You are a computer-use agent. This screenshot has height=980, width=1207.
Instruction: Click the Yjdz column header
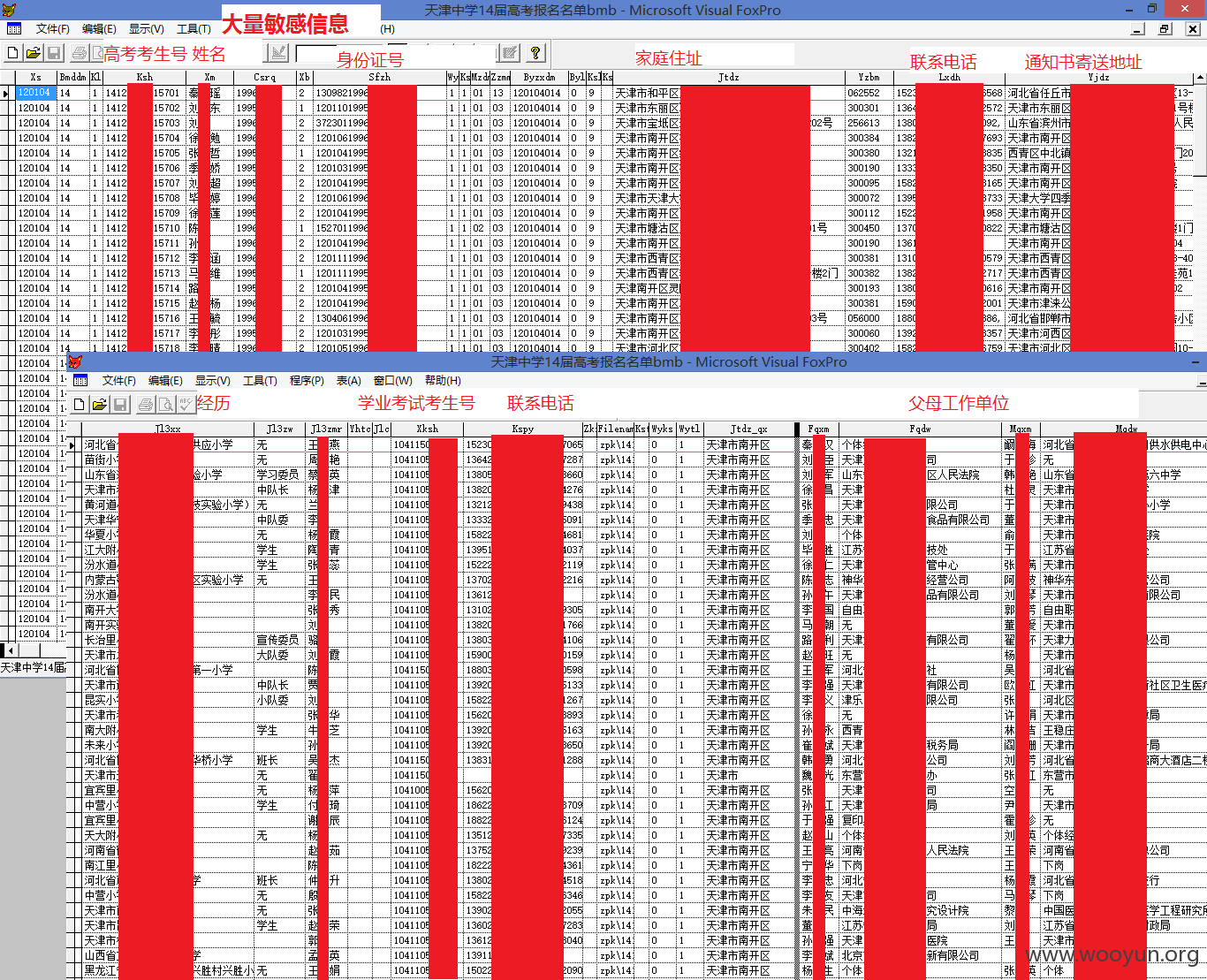pyautogui.click(x=1098, y=78)
